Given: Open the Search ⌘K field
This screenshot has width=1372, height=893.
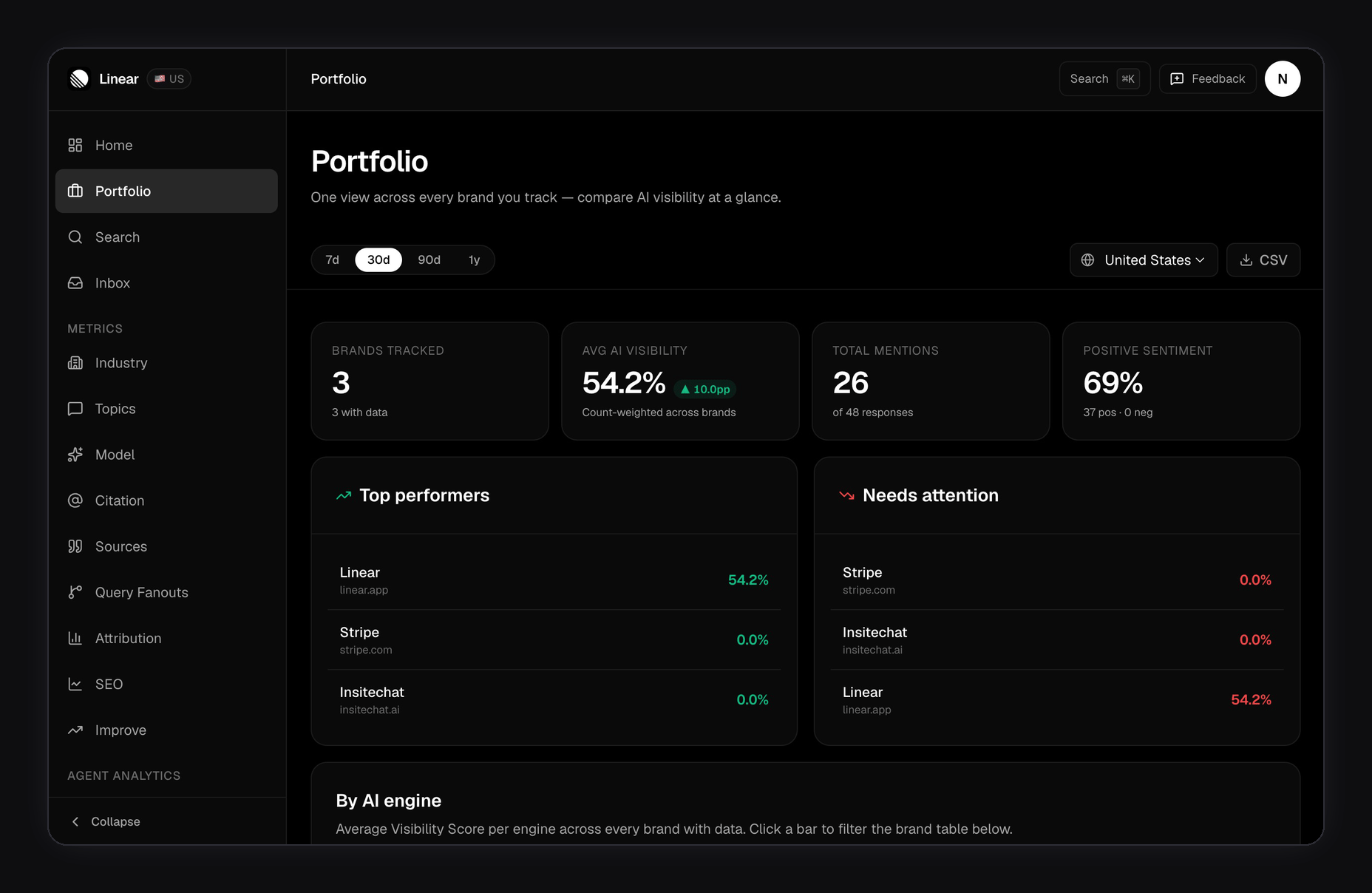Looking at the screenshot, I should point(1104,78).
